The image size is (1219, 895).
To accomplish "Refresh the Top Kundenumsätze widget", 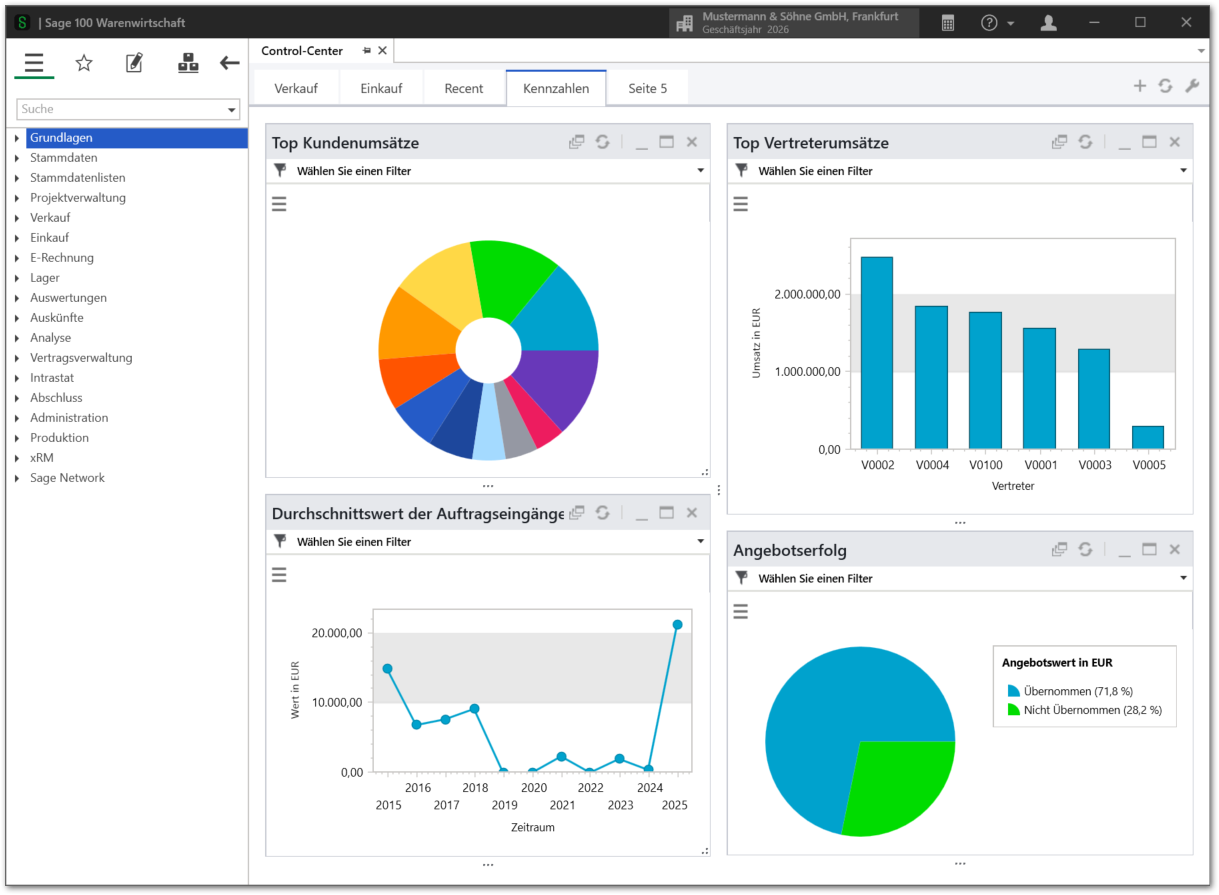I will click(602, 142).
